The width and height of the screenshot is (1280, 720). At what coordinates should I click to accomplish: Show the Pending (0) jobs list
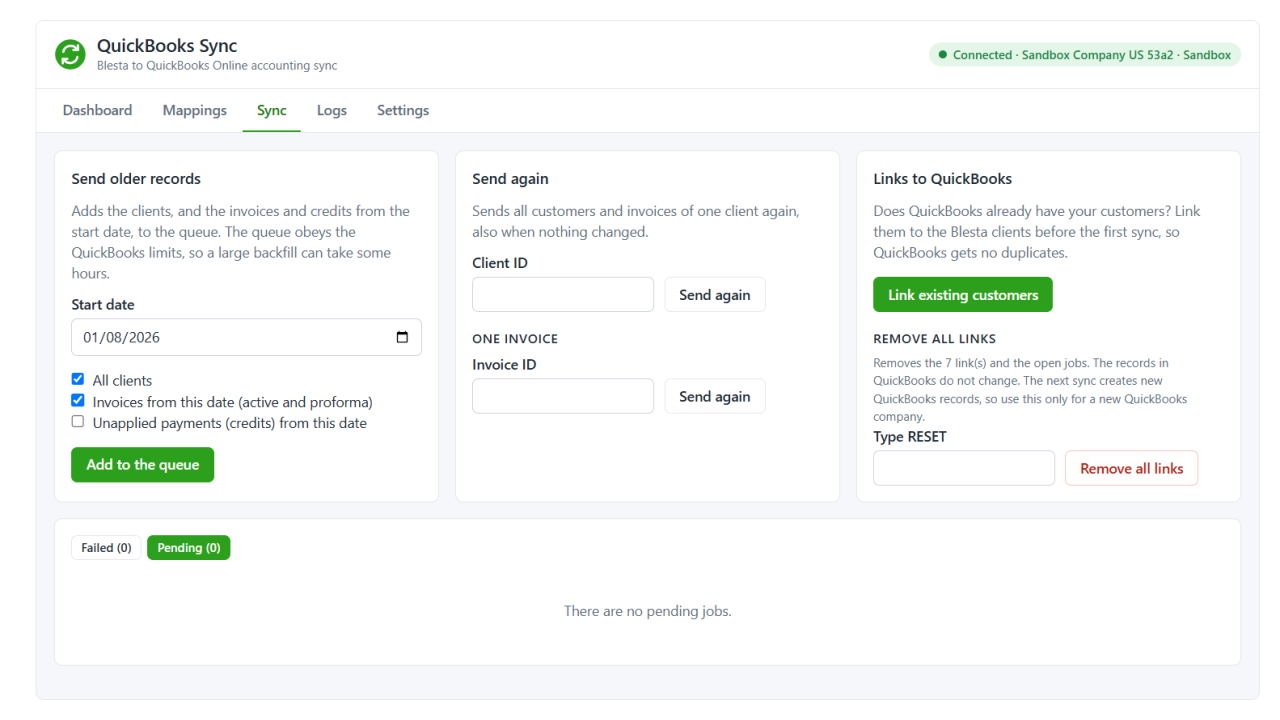189,548
